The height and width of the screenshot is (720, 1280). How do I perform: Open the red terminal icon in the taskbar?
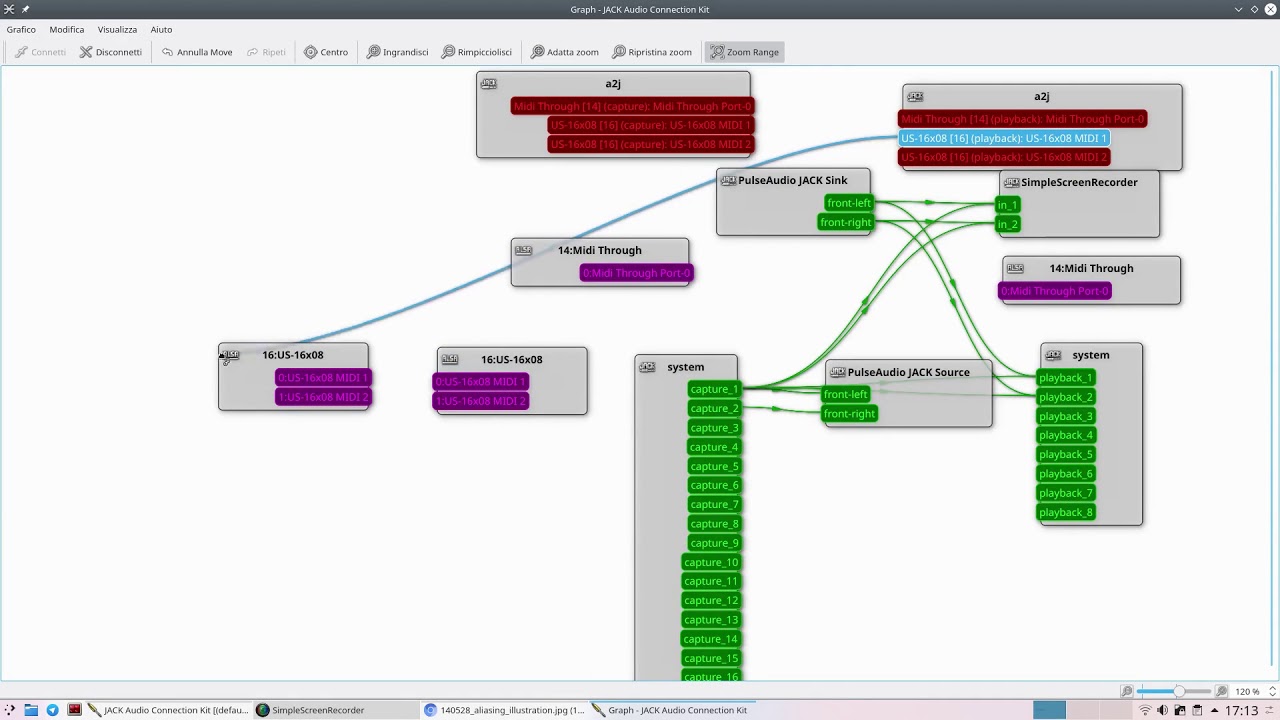tap(75, 710)
